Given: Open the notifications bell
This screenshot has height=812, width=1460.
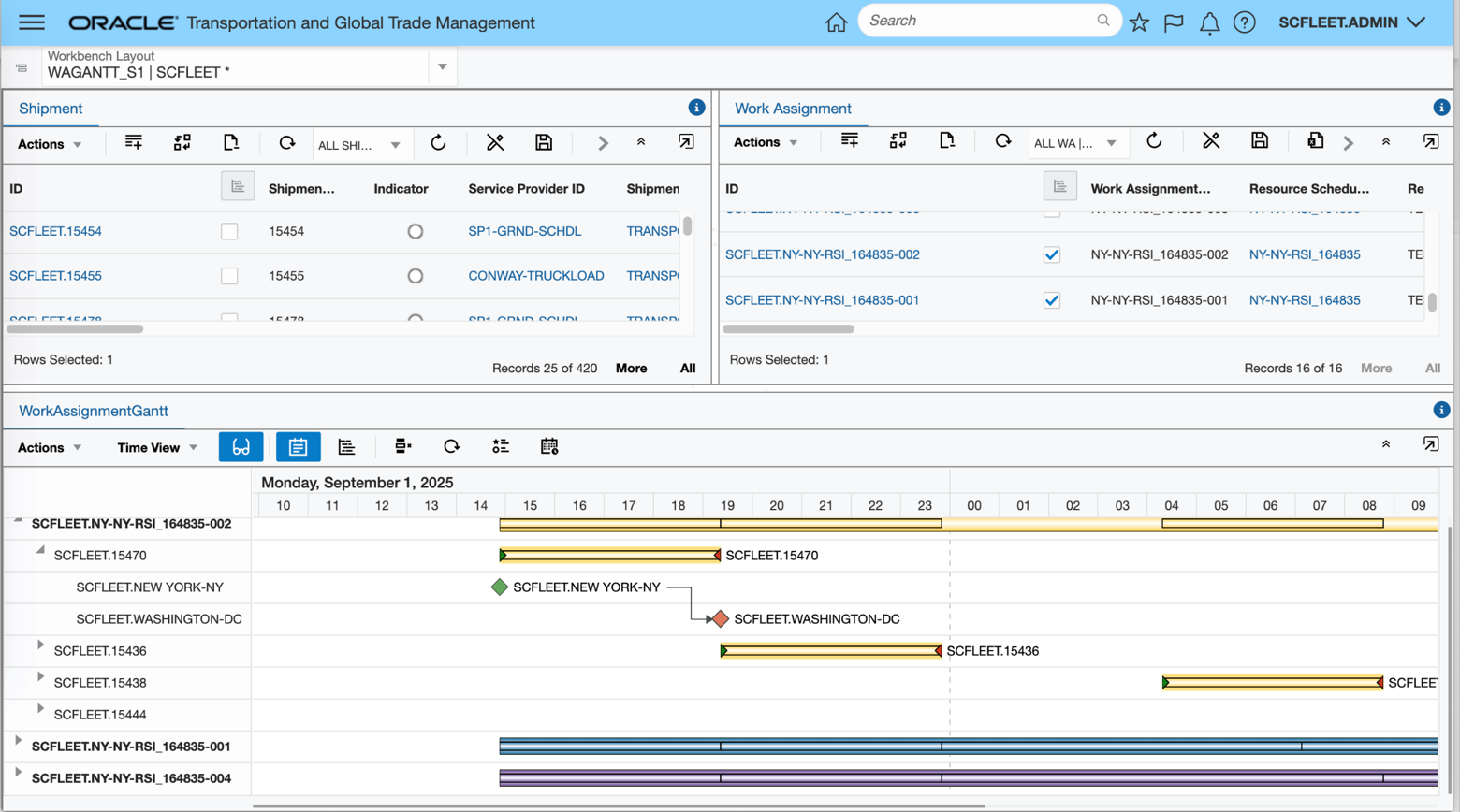Looking at the screenshot, I should [1209, 22].
